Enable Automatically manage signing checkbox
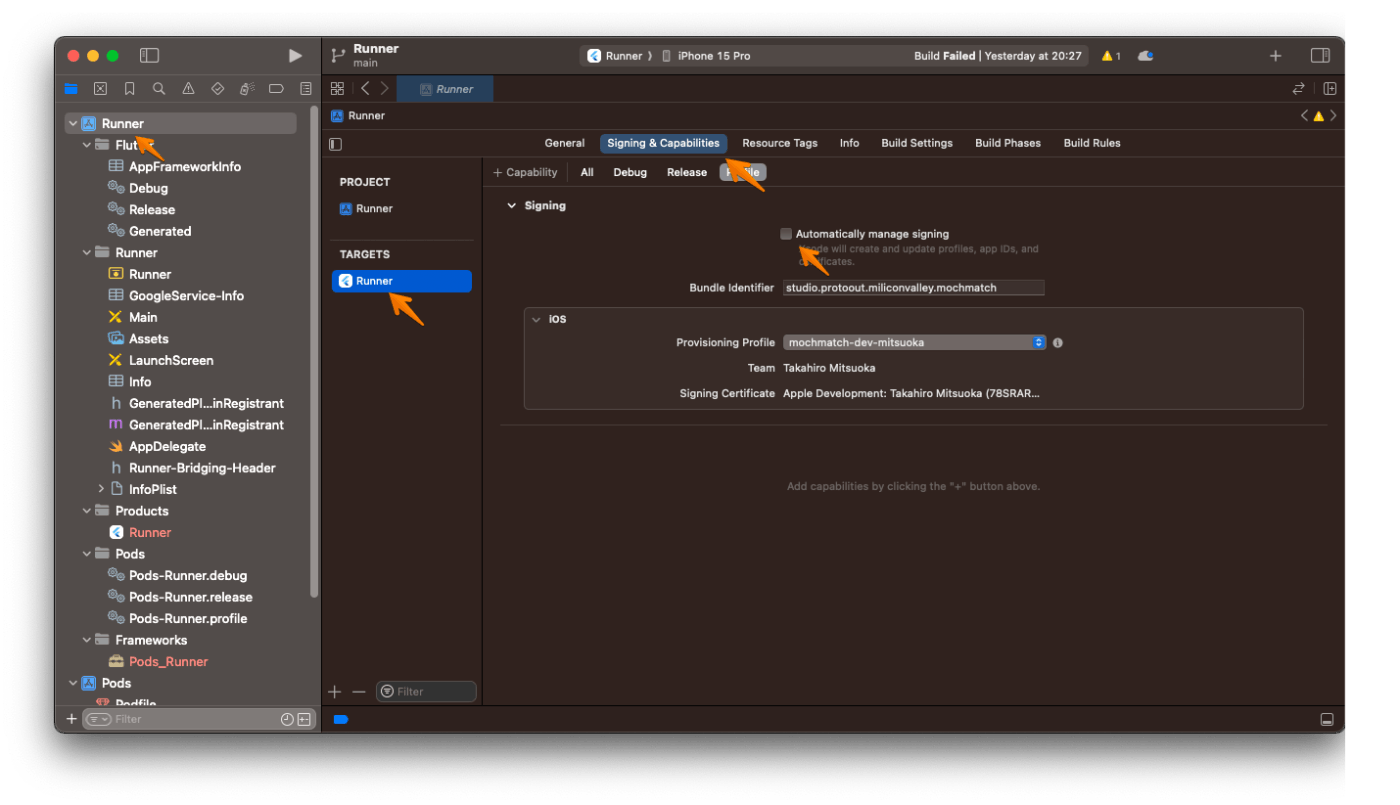 [x=786, y=234]
